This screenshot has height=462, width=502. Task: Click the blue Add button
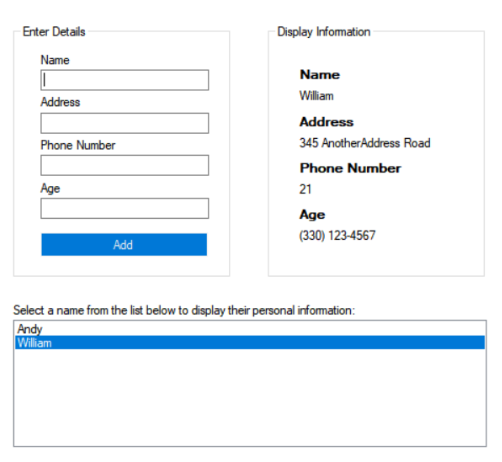(124, 245)
